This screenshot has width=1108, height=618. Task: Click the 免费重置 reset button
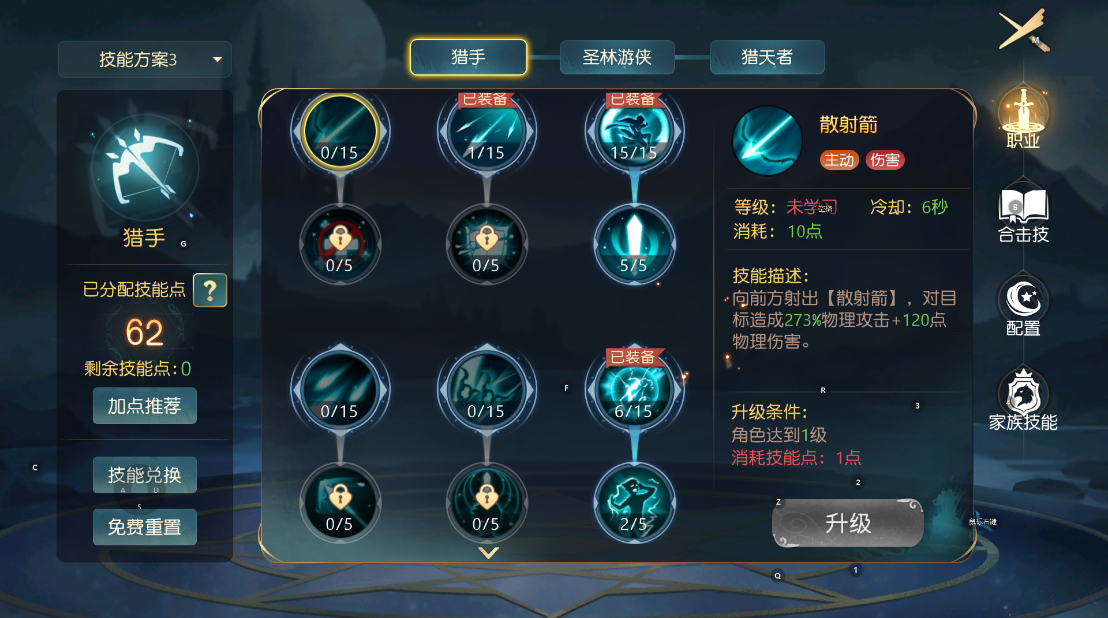145,527
